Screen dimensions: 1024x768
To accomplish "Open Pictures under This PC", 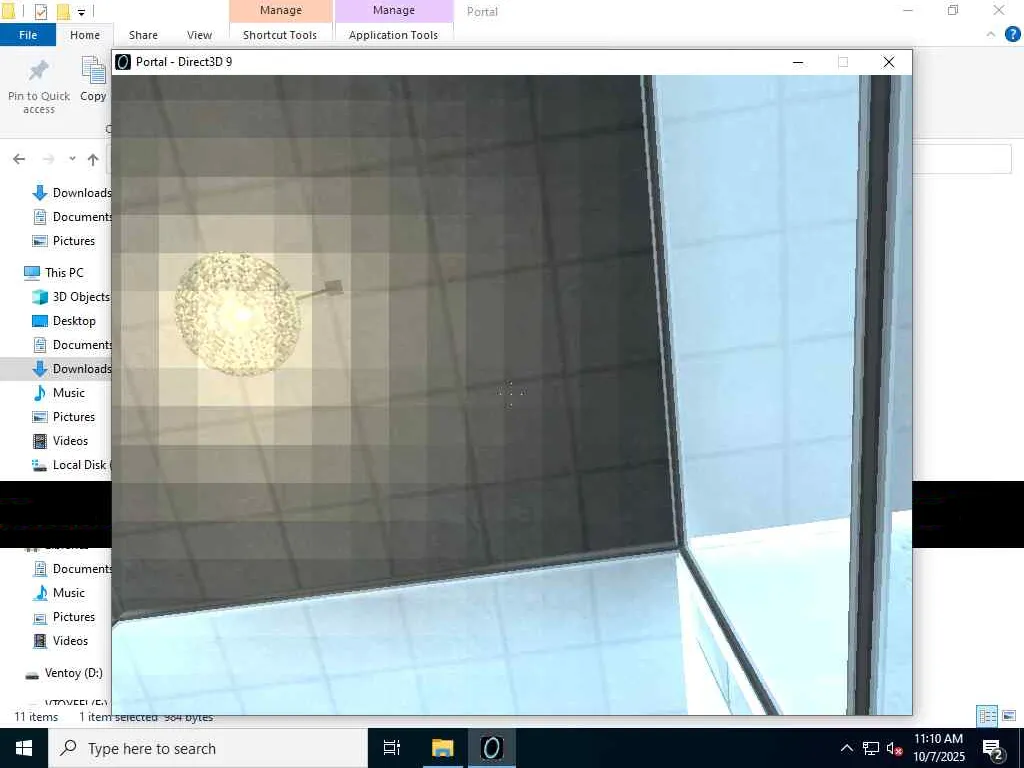I will click(x=63, y=417).
